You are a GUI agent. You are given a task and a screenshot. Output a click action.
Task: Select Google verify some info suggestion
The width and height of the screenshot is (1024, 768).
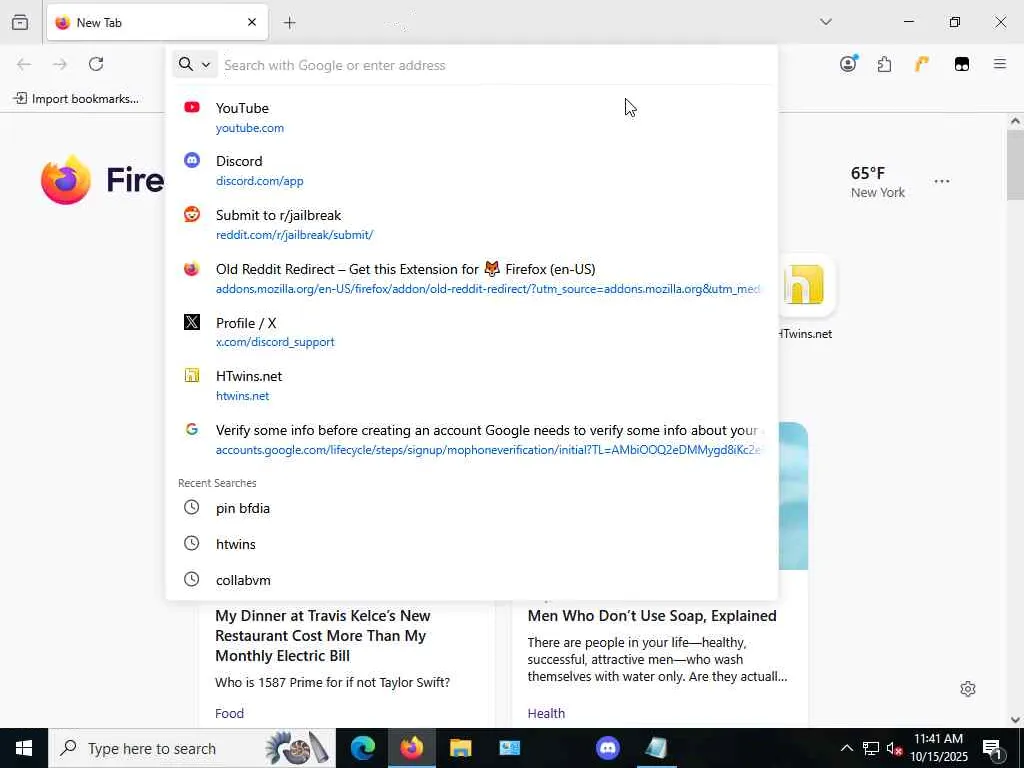472,440
